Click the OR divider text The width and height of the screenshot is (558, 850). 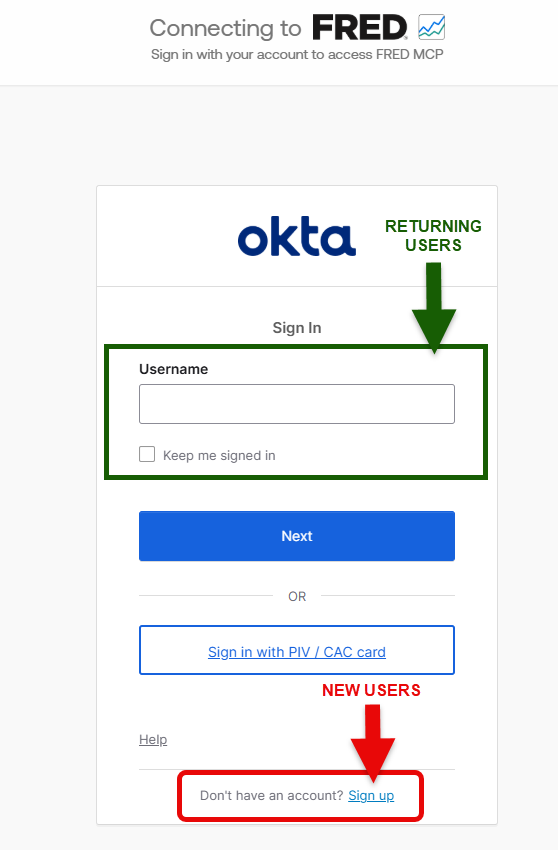point(297,596)
